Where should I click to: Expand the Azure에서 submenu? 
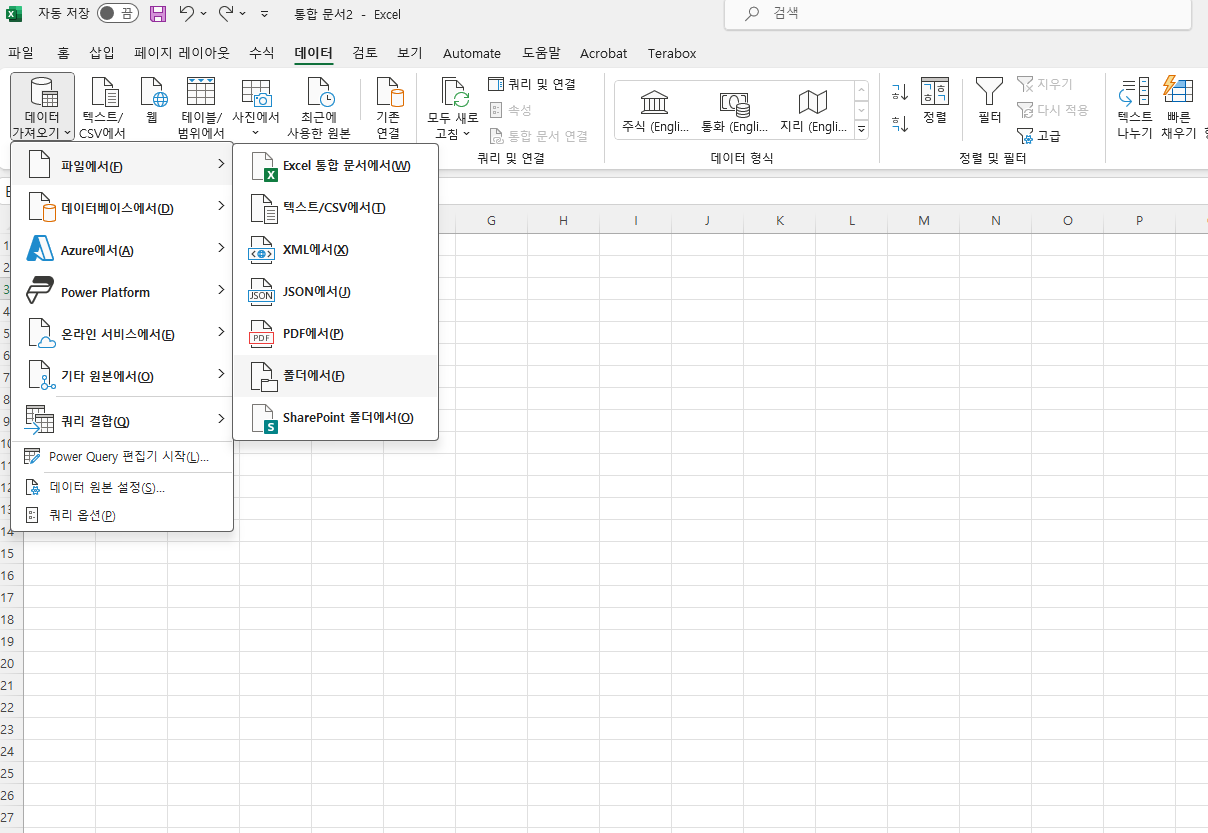coord(122,249)
